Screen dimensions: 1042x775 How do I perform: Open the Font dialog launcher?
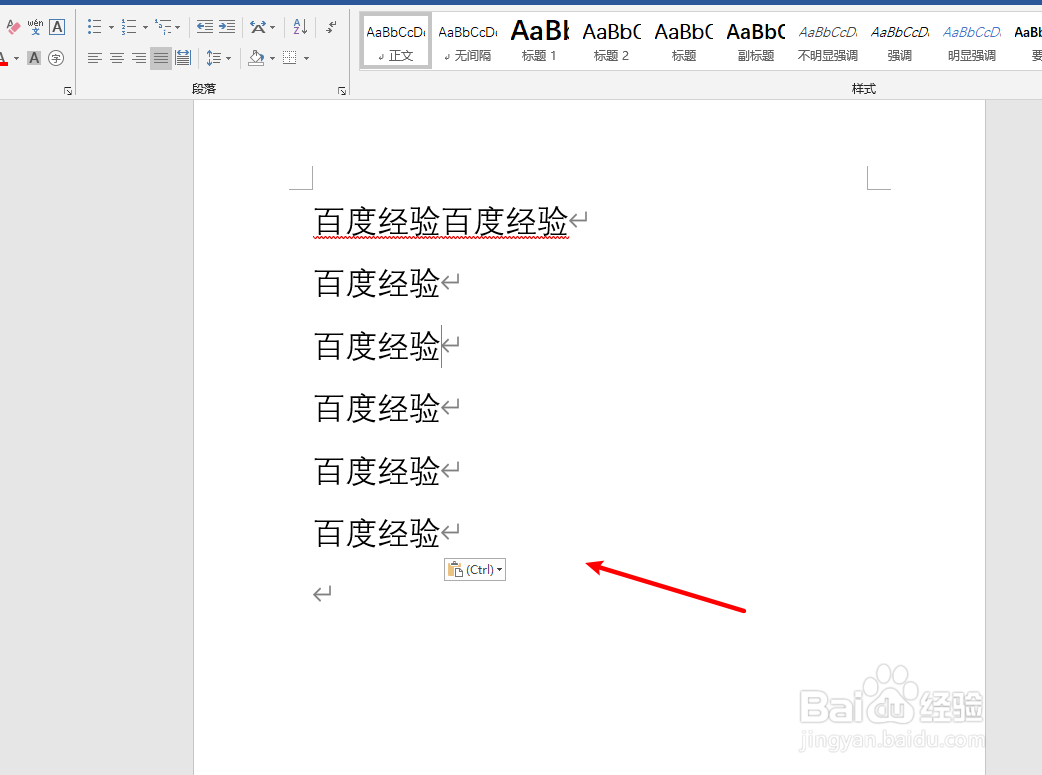click(68, 90)
